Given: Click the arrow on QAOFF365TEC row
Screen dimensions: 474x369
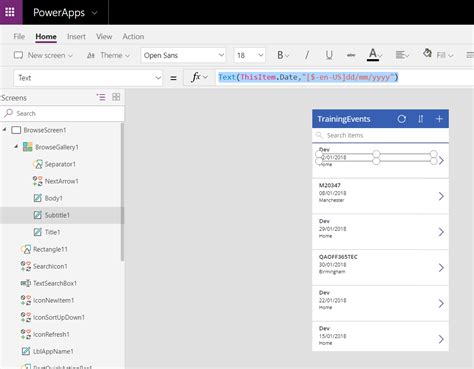Looking at the screenshot, I should [441, 268].
